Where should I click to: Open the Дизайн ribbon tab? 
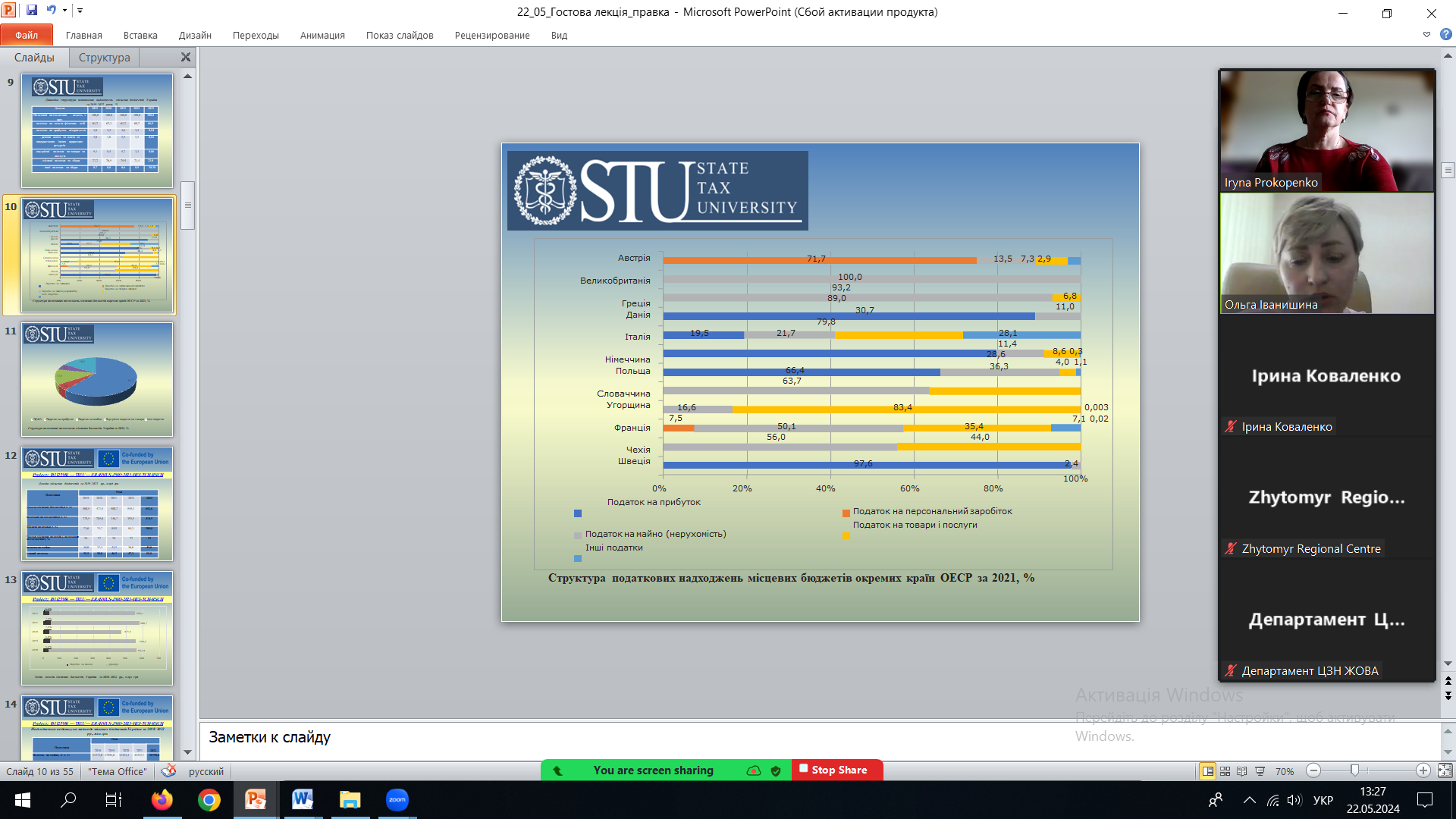point(195,35)
